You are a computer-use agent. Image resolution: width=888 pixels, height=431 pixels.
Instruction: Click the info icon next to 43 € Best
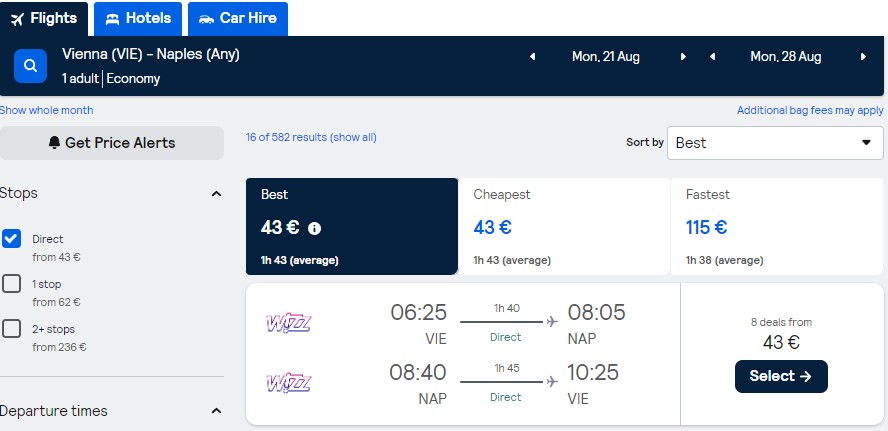pyautogui.click(x=314, y=228)
